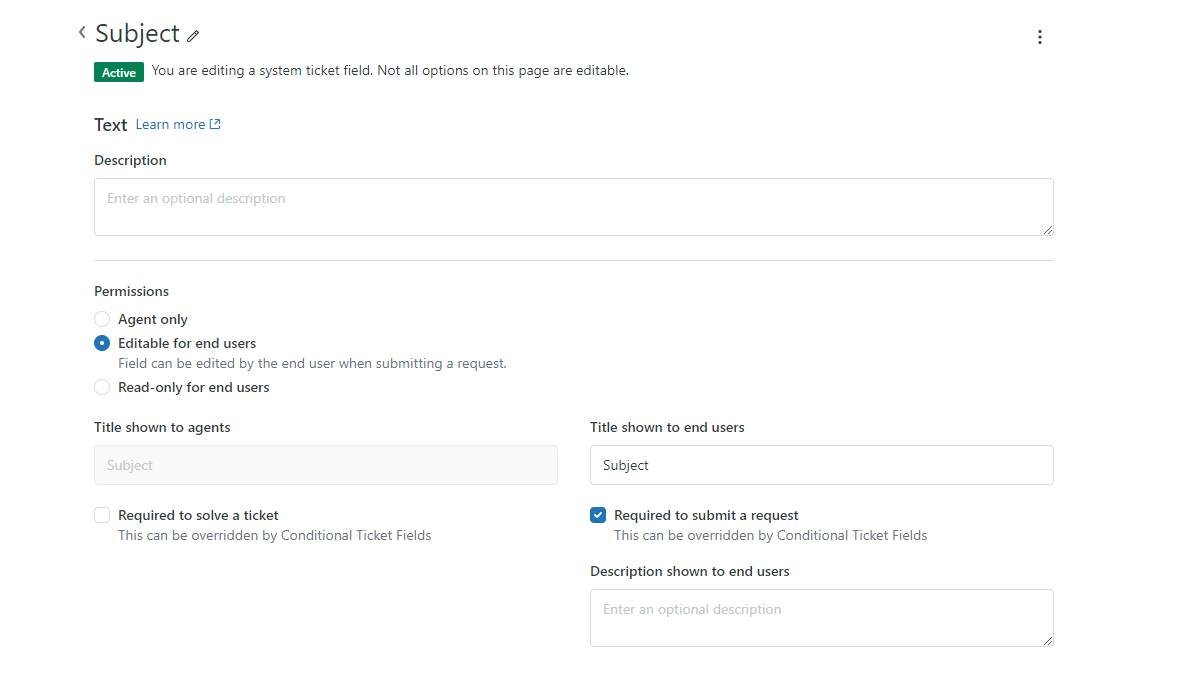
Task: Click the Description shown to end users label
Action: point(689,571)
